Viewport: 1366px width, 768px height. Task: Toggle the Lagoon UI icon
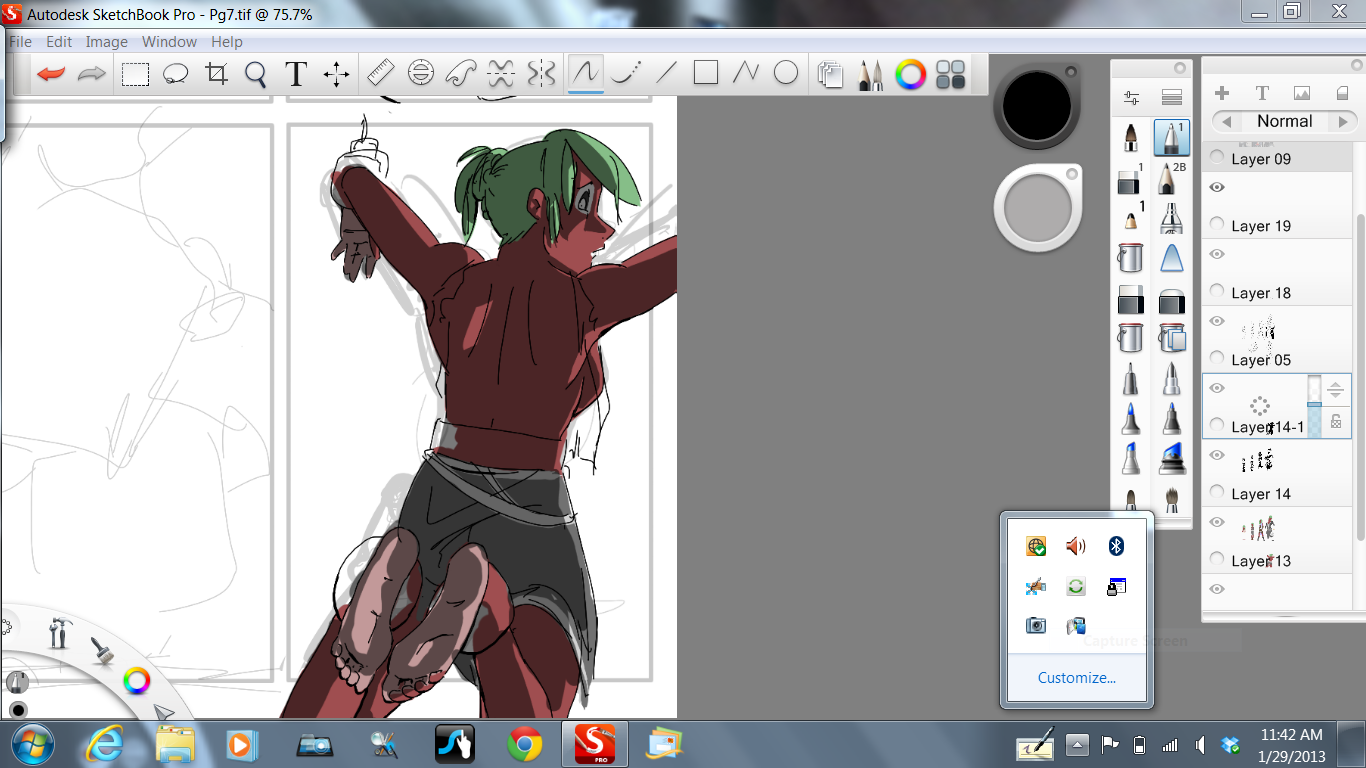coord(950,75)
